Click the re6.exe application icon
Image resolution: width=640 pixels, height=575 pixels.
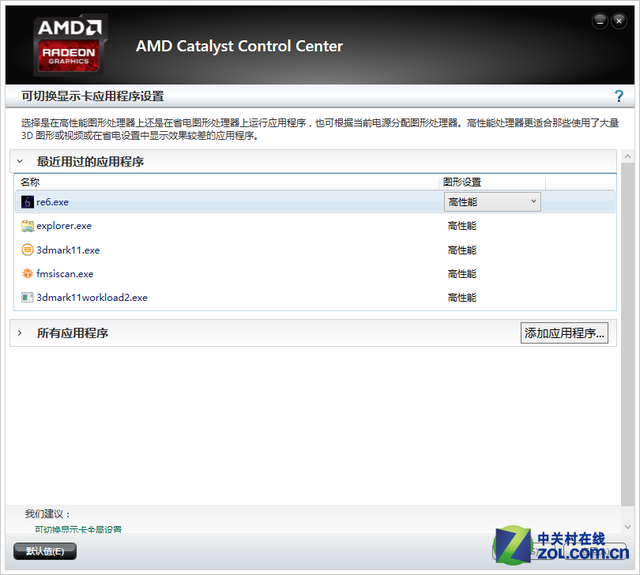click(x=27, y=202)
